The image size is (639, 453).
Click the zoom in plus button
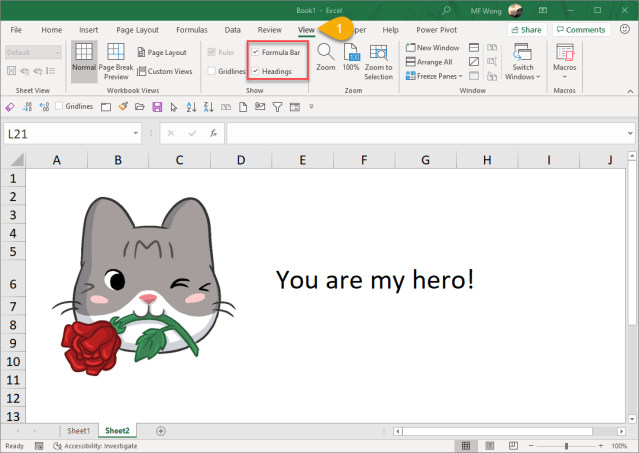601,446
